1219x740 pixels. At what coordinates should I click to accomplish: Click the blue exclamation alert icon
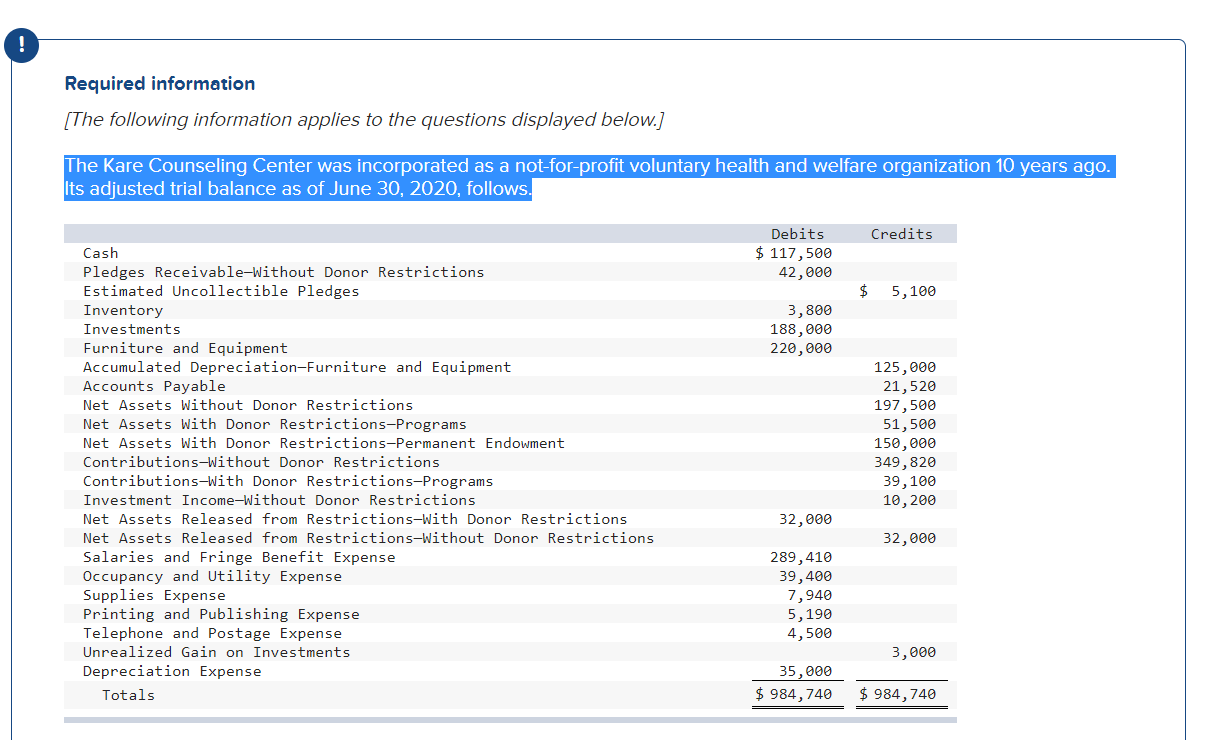(x=21, y=45)
